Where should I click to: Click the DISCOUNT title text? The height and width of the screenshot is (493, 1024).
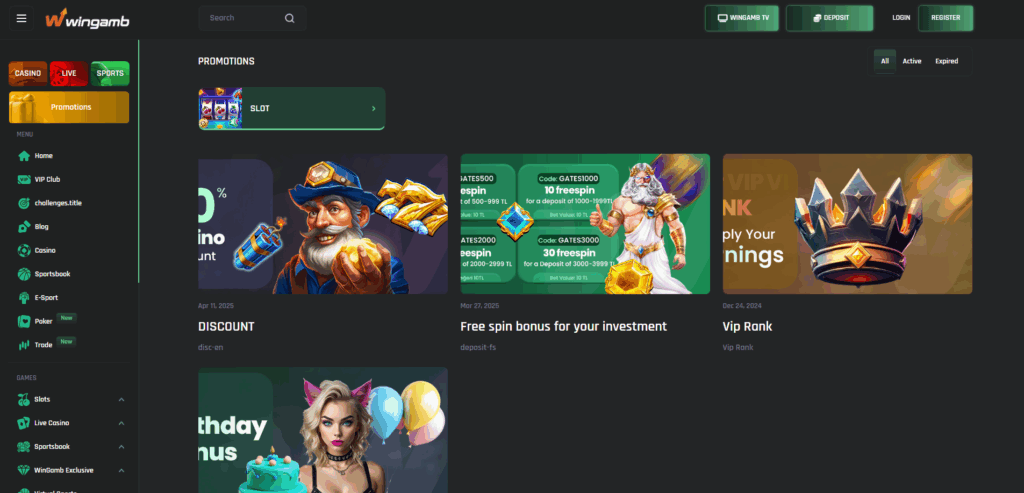tap(226, 326)
